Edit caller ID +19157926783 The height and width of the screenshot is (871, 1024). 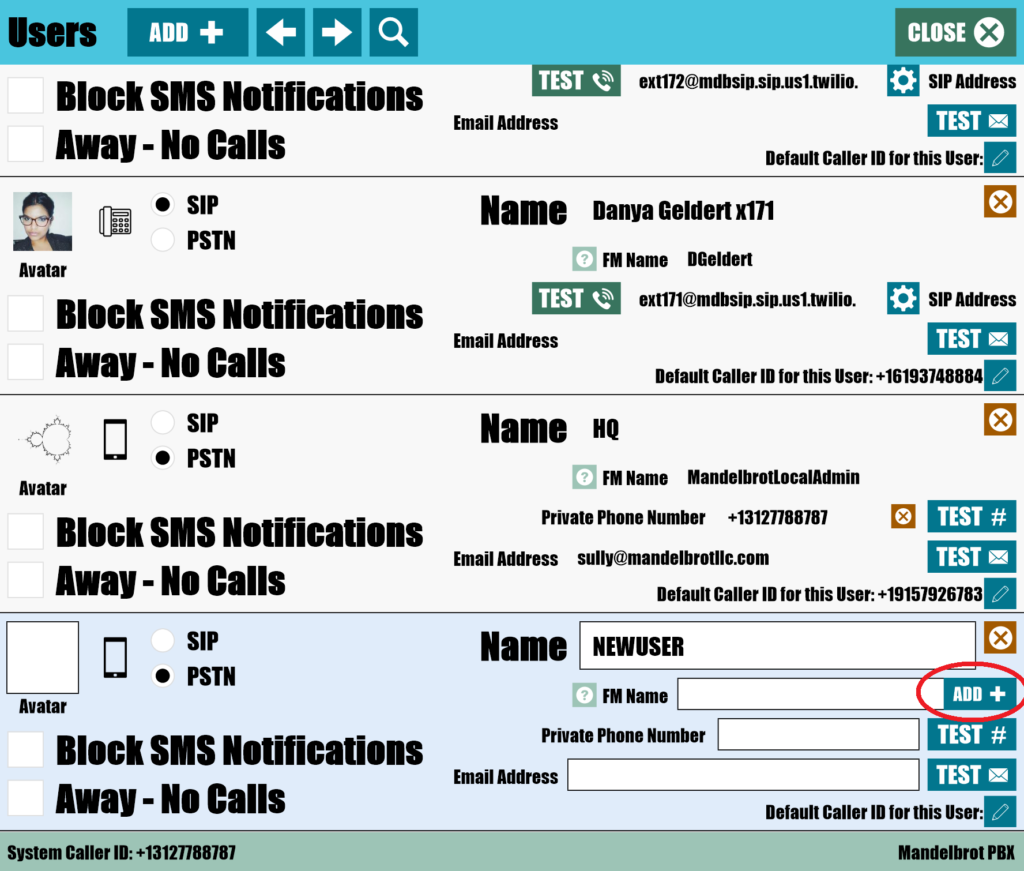[x=1000, y=594]
